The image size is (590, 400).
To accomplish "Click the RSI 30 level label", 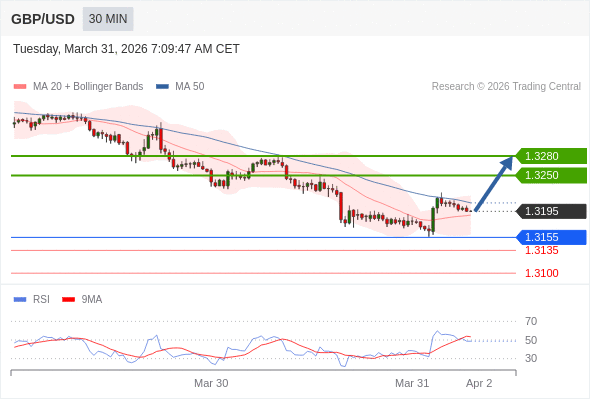I will [531, 358].
